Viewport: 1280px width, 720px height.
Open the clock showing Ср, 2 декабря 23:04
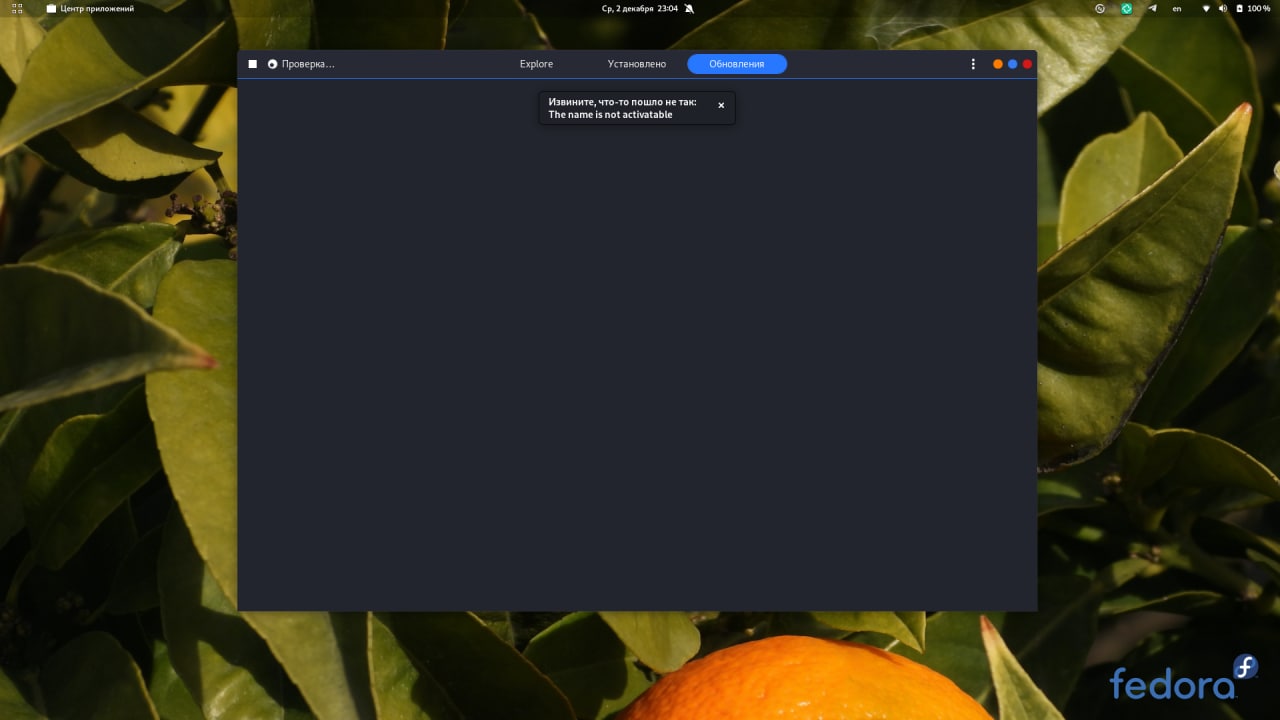click(x=640, y=8)
